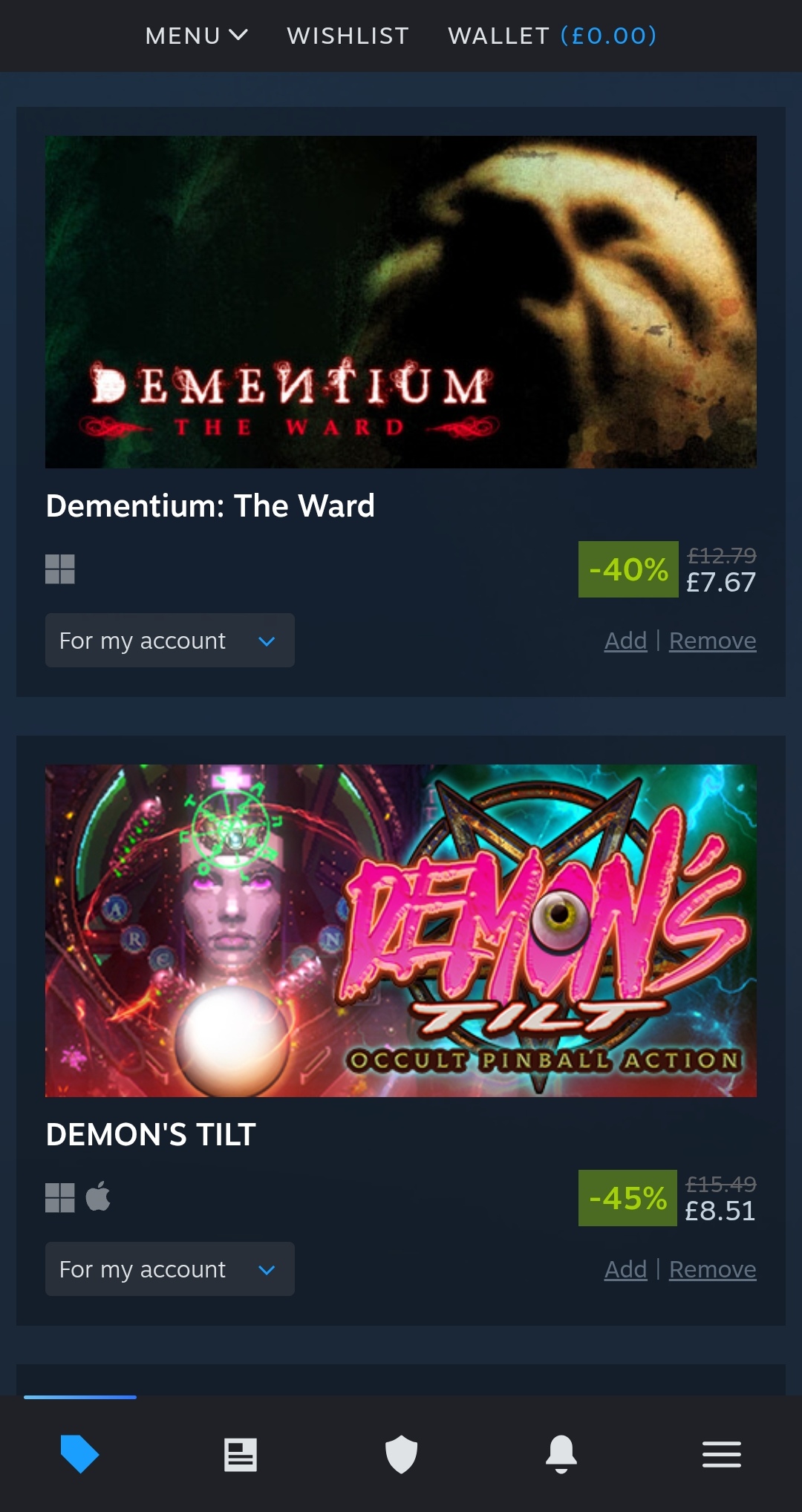Click Windows icon under DEMON'S TILT
Image resolution: width=802 pixels, height=1512 pixels.
(60, 1198)
